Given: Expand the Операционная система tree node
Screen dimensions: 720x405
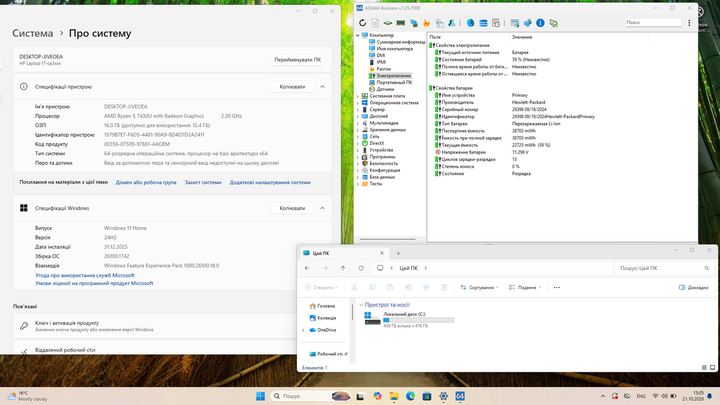Looking at the screenshot, I should click(358, 103).
